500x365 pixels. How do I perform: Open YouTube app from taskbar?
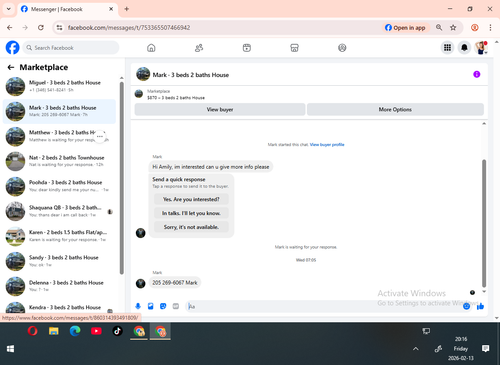(96, 331)
